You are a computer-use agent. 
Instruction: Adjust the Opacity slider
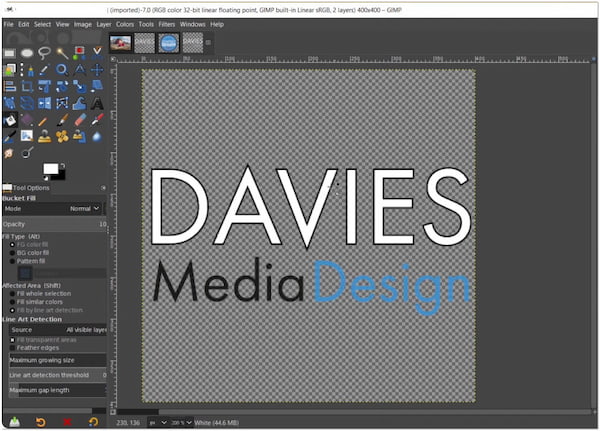[54, 224]
